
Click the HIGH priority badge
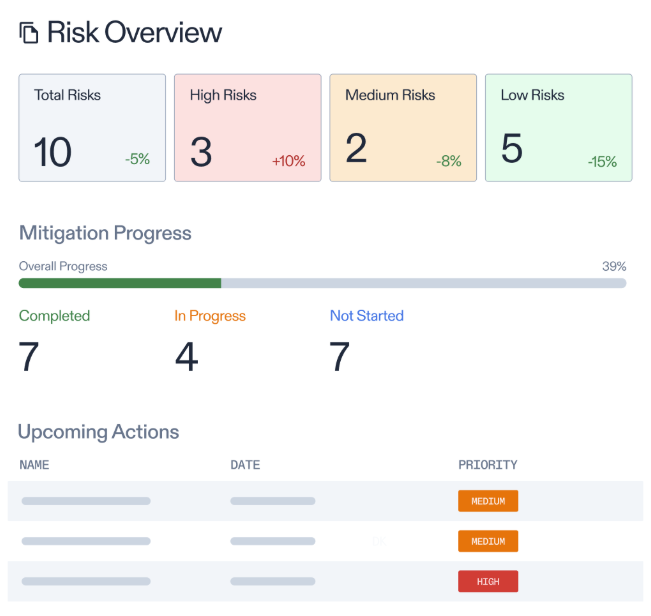(488, 582)
